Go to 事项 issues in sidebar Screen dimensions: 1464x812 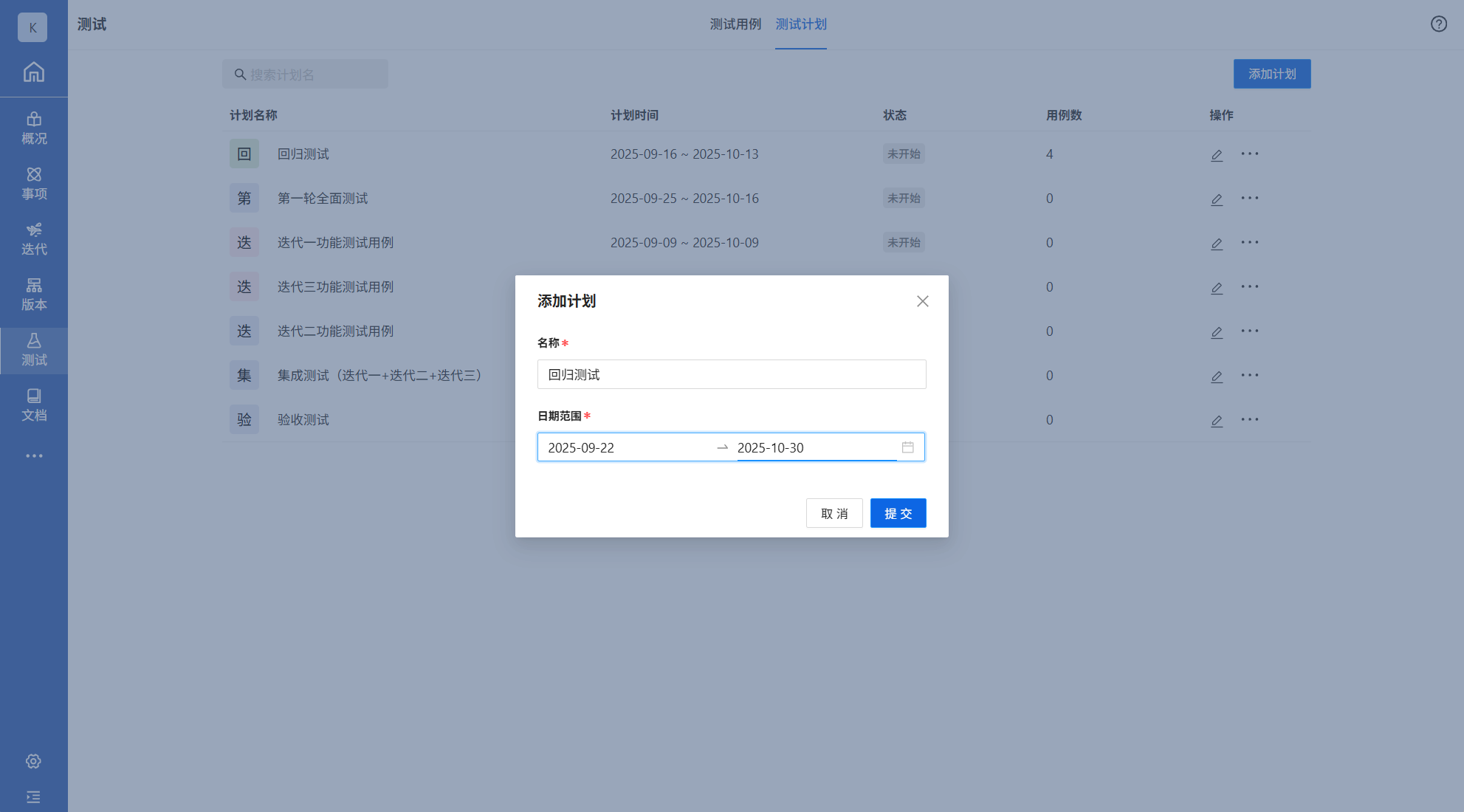tap(34, 183)
